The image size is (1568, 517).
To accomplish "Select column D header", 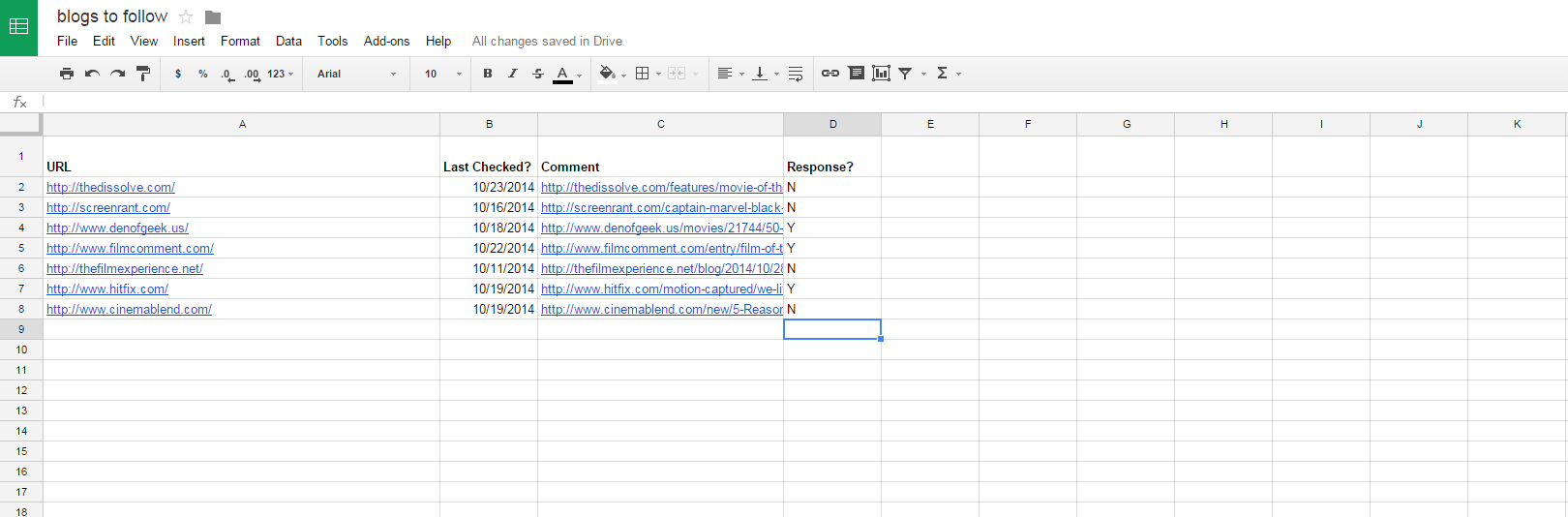I will click(x=832, y=124).
